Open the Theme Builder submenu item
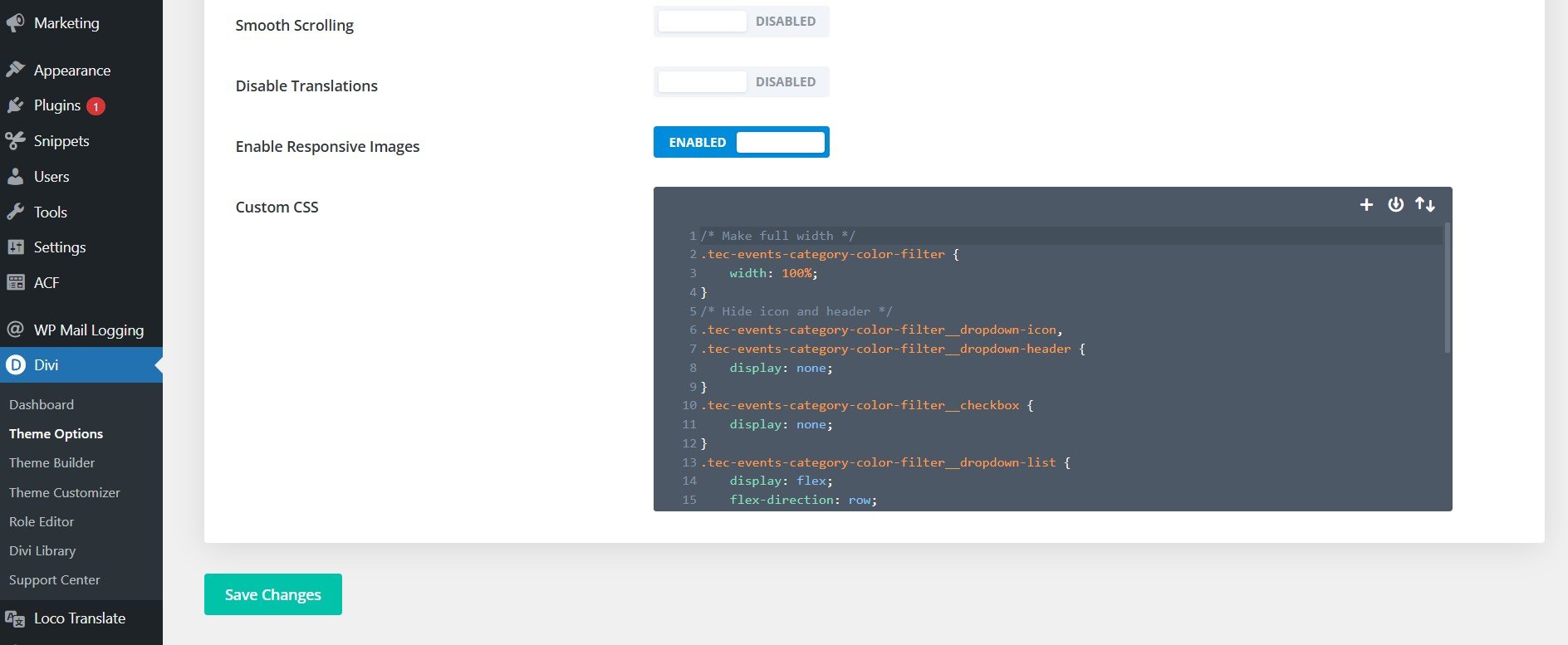The width and height of the screenshot is (1568, 645). tap(51, 462)
